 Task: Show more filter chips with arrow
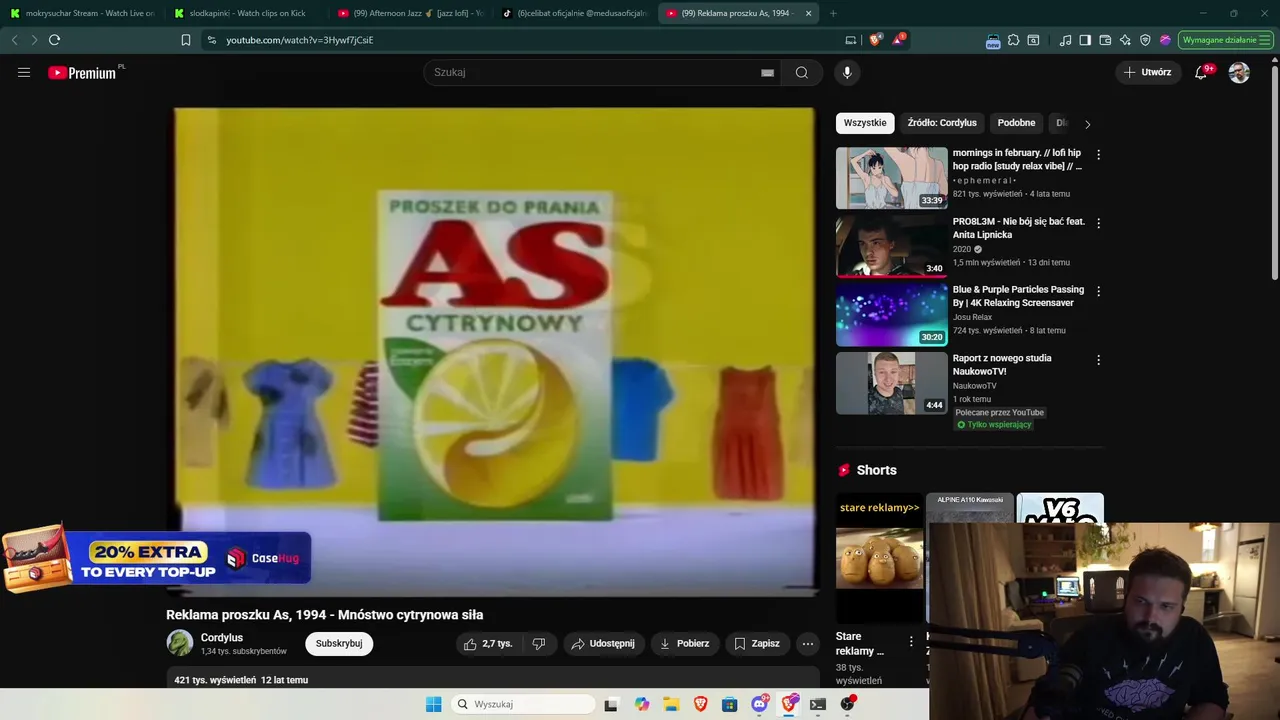pyautogui.click(x=1087, y=124)
